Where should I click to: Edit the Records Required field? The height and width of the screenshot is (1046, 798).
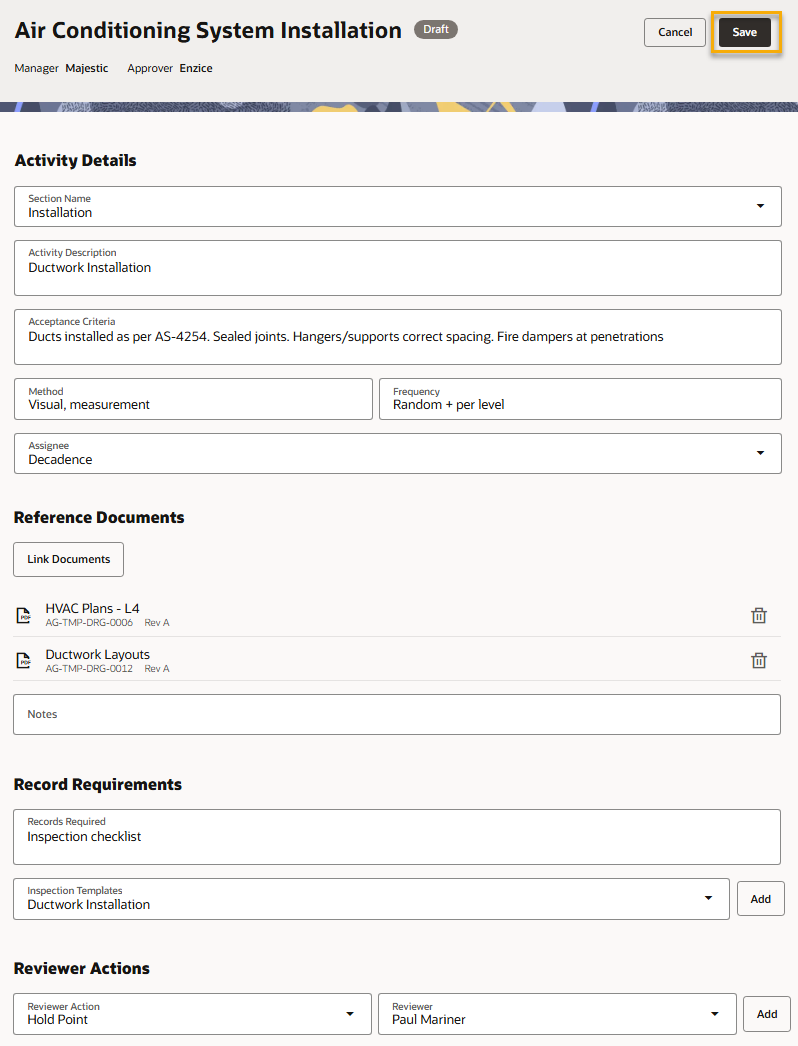click(397, 837)
